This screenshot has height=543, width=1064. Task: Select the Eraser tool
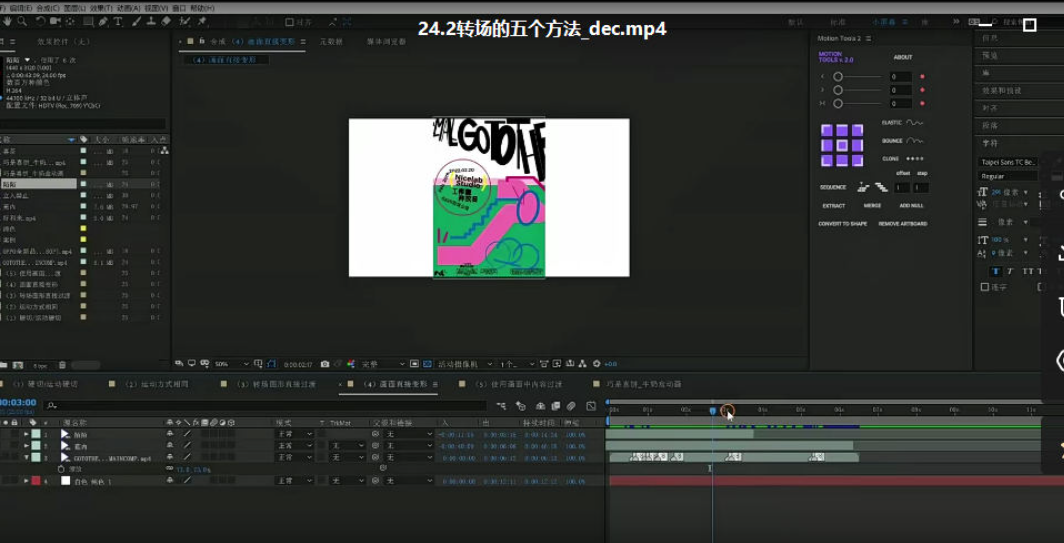click(x=166, y=21)
